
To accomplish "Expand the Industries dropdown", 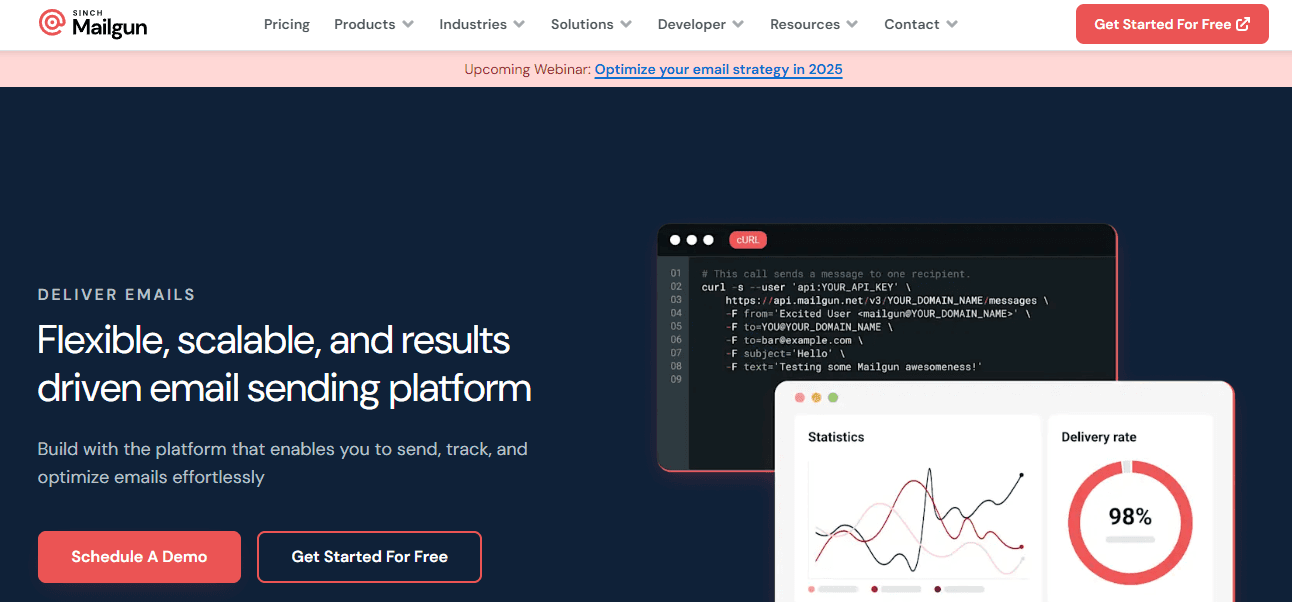I will [x=481, y=24].
